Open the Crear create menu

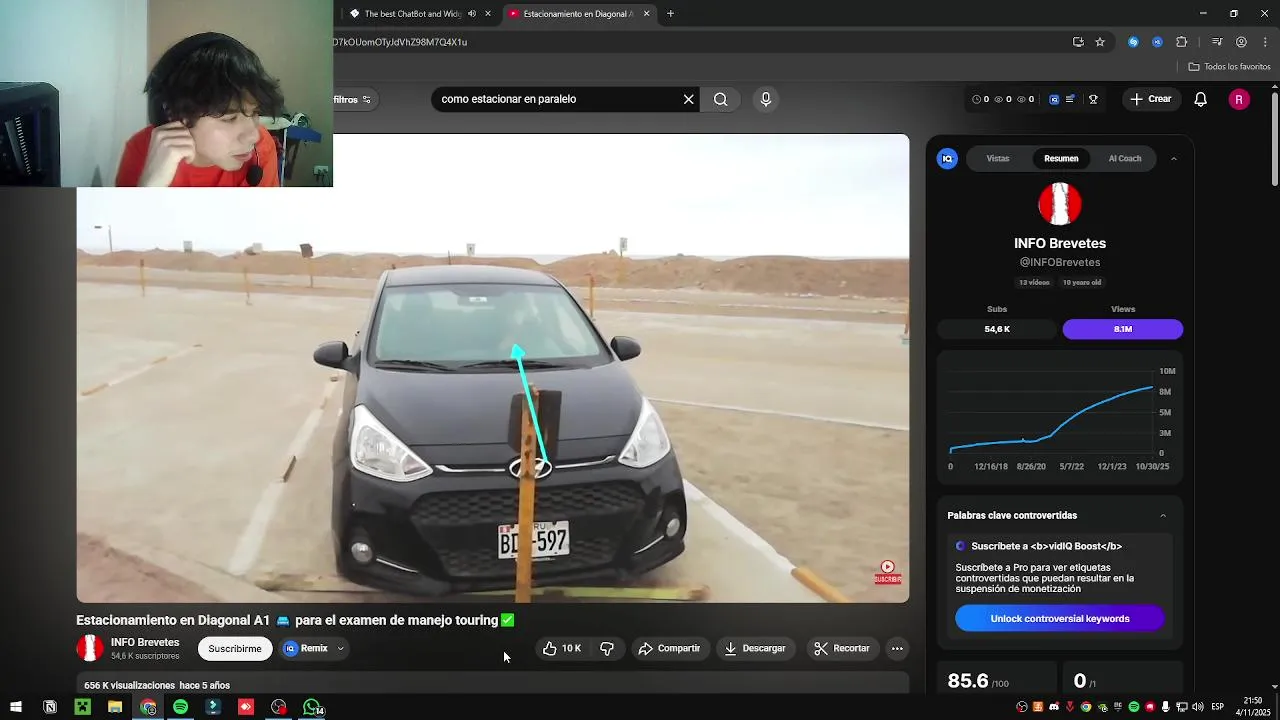tap(1151, 99)
